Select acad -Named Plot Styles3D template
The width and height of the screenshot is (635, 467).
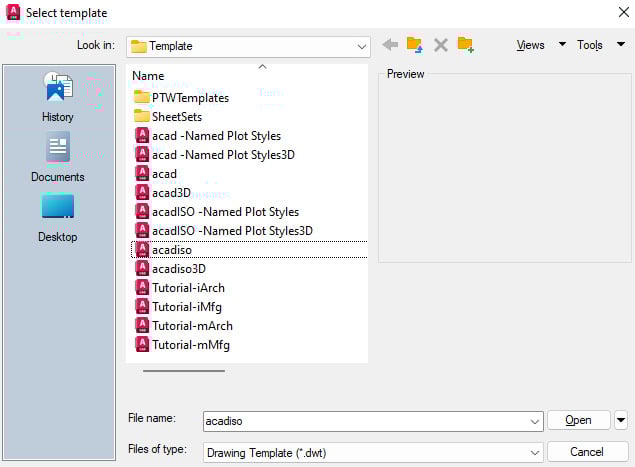tap(223, 155)
